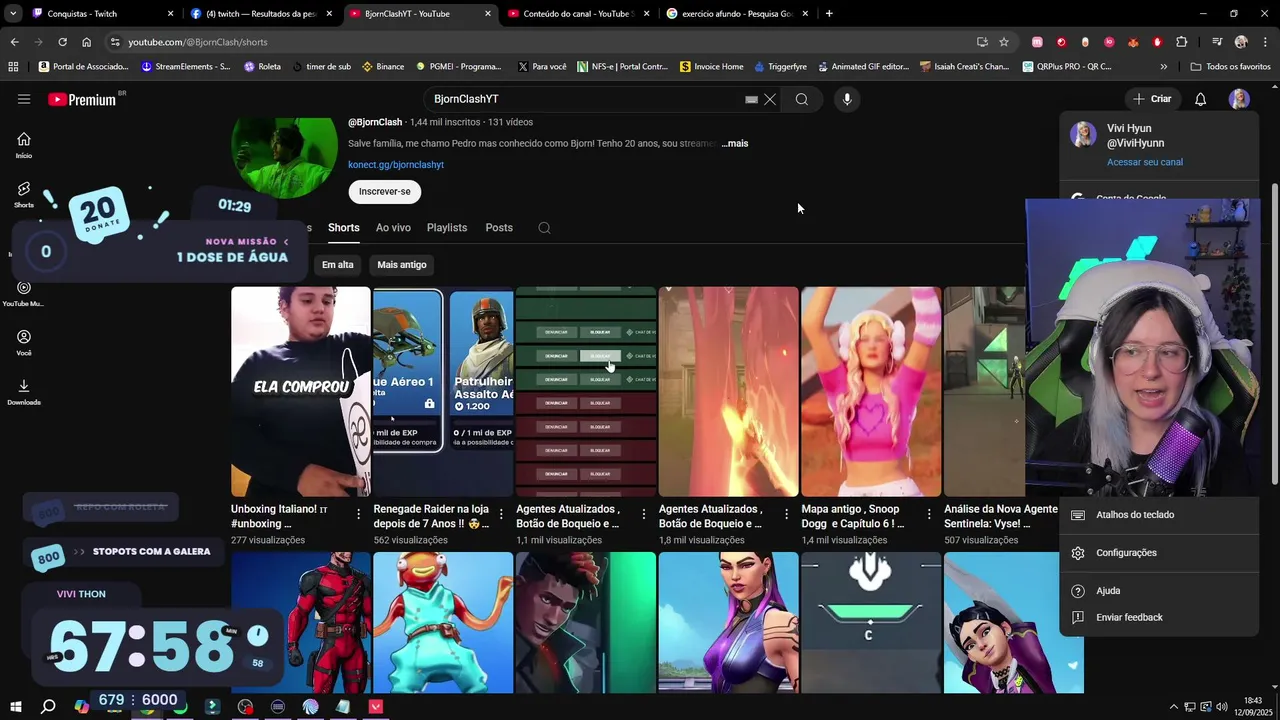
Task: Open Todos os favoritos folder
Action: click(x=1230, y=66)
